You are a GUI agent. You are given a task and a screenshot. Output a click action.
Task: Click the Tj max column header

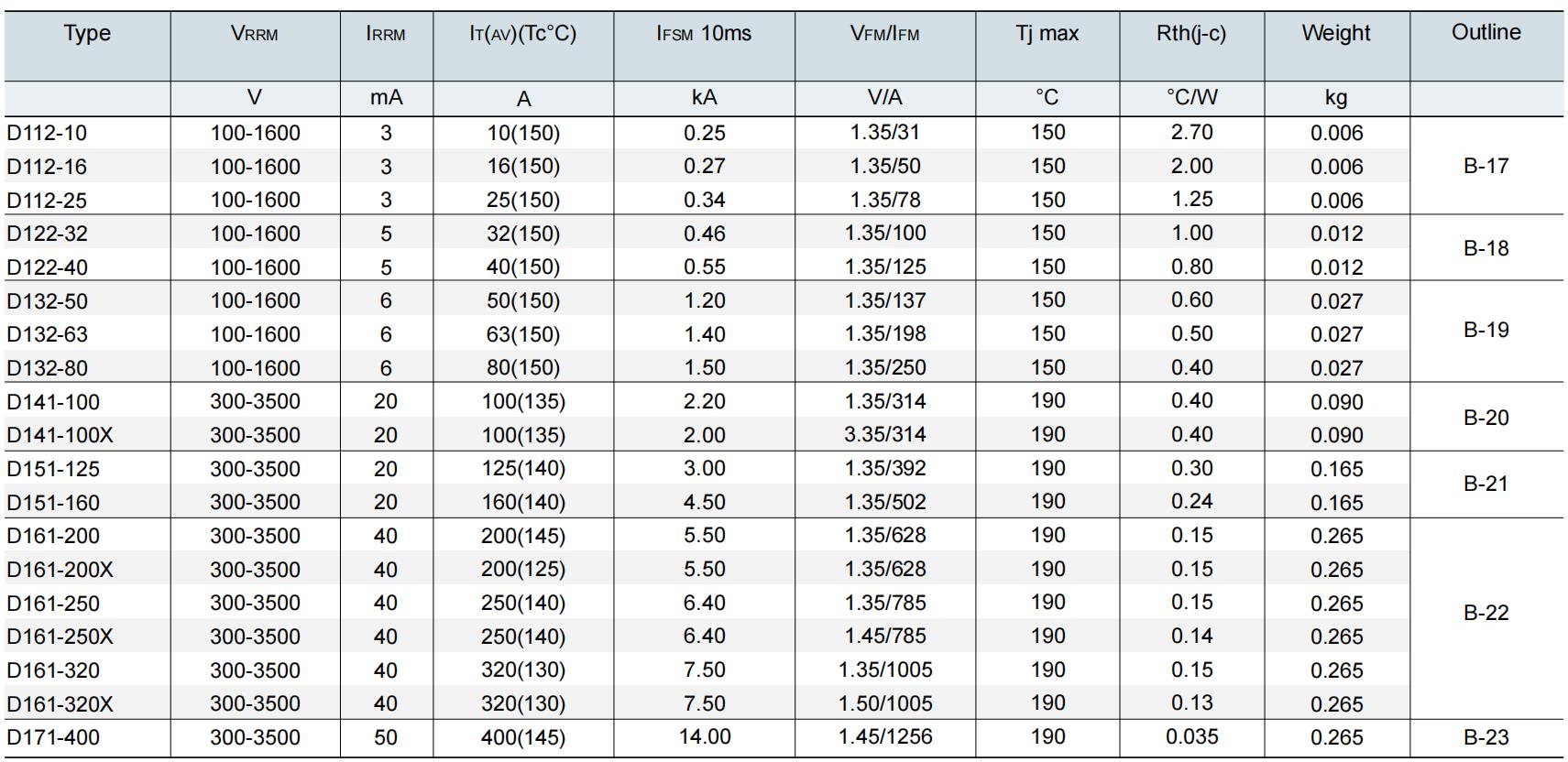click(1047, 34)
